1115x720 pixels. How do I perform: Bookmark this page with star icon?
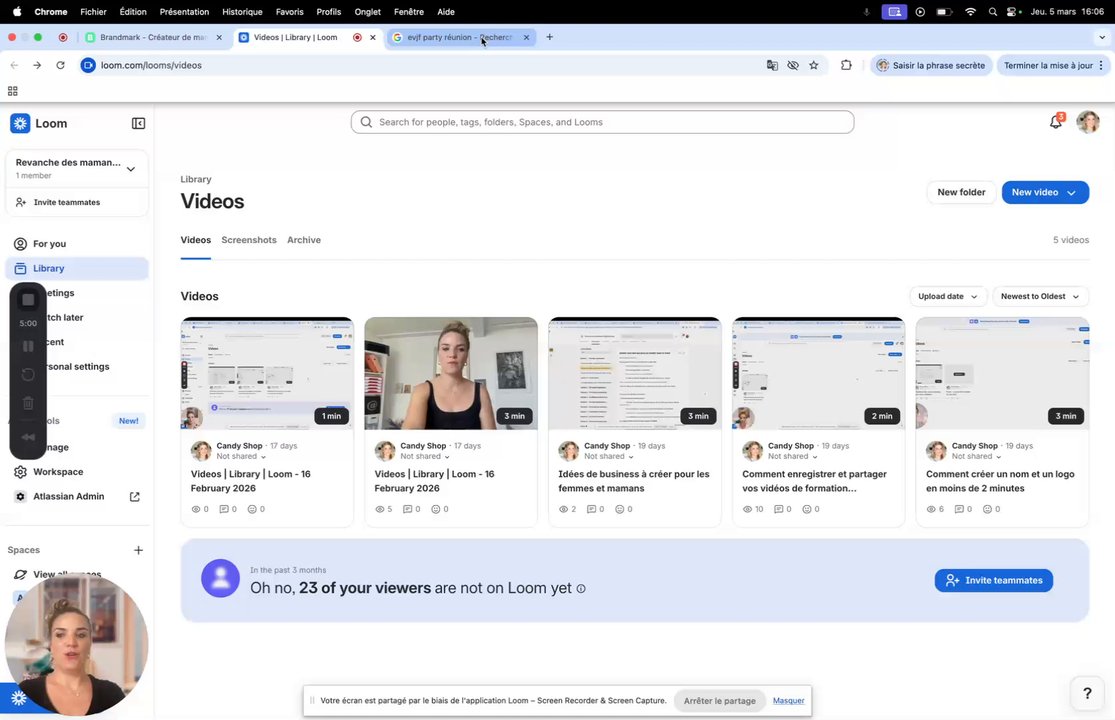(x=813, y=65)
